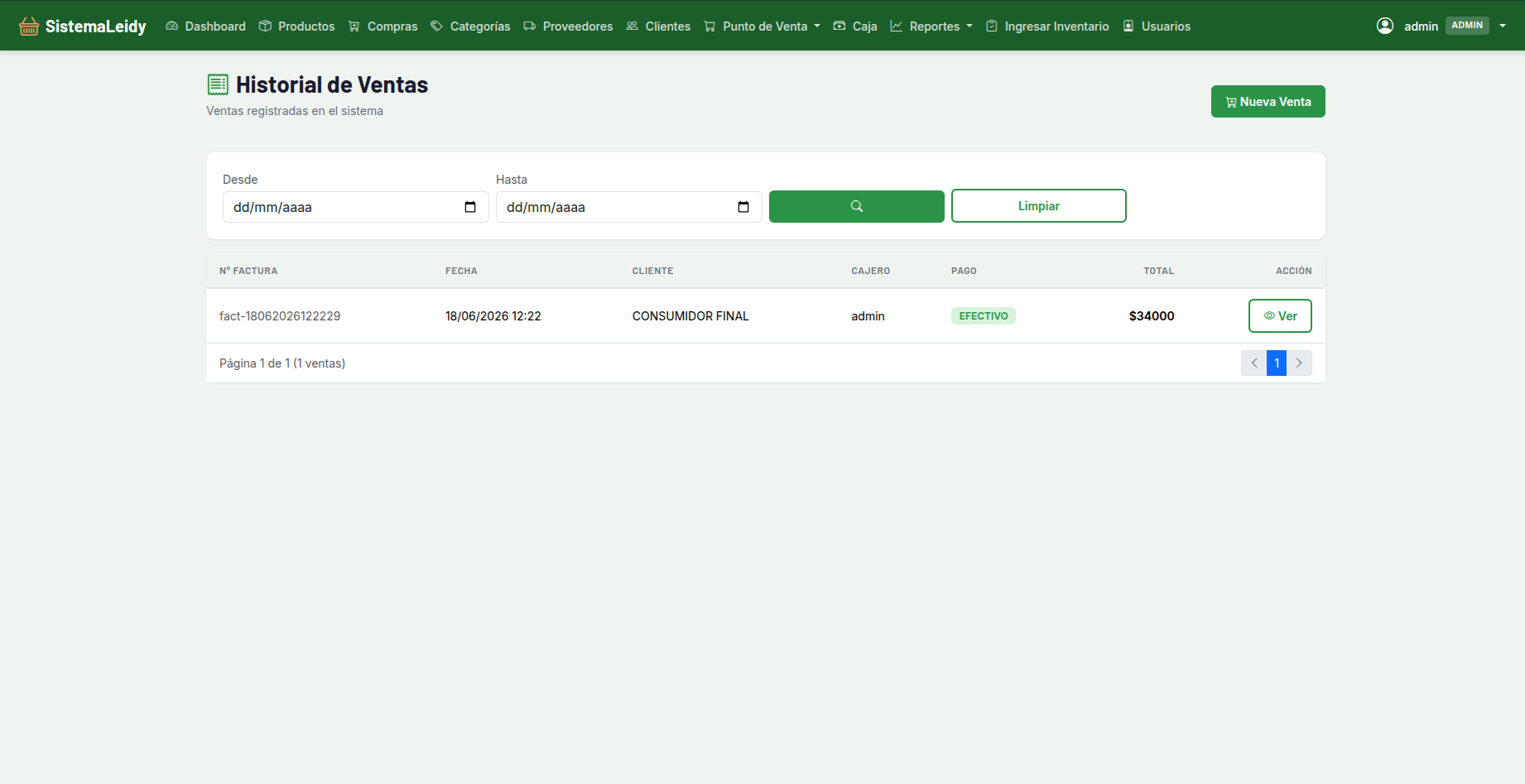Click the green search magnifier button
Image resolution: width=1525 pixels, height=784 pixels.
click(x=857, y=206)
